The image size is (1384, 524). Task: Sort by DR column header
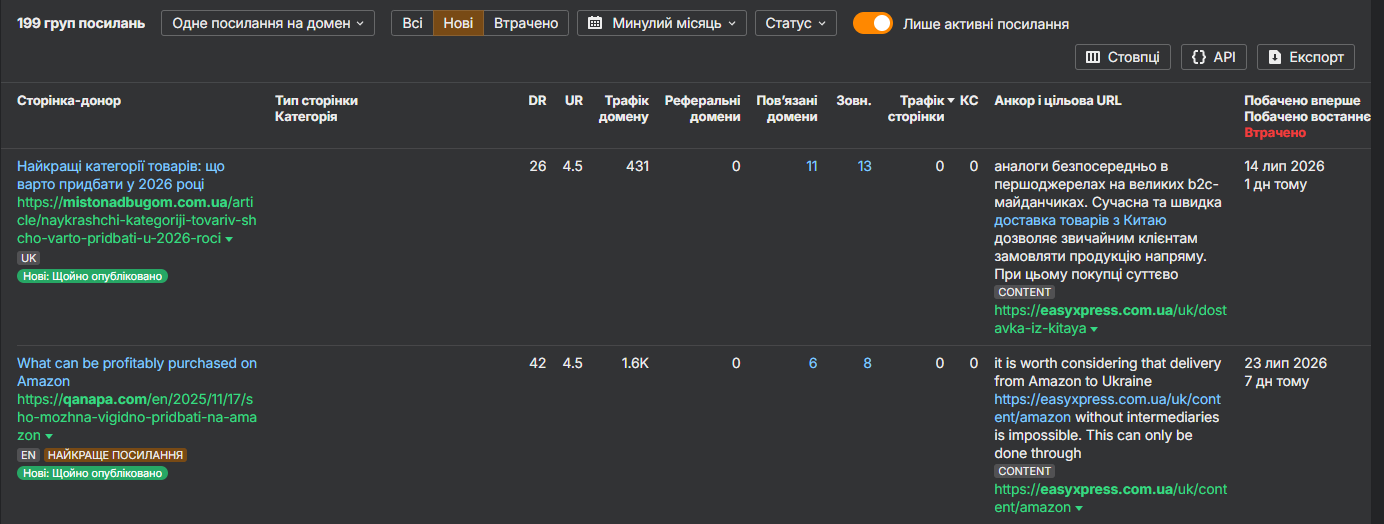pos(538,100)
